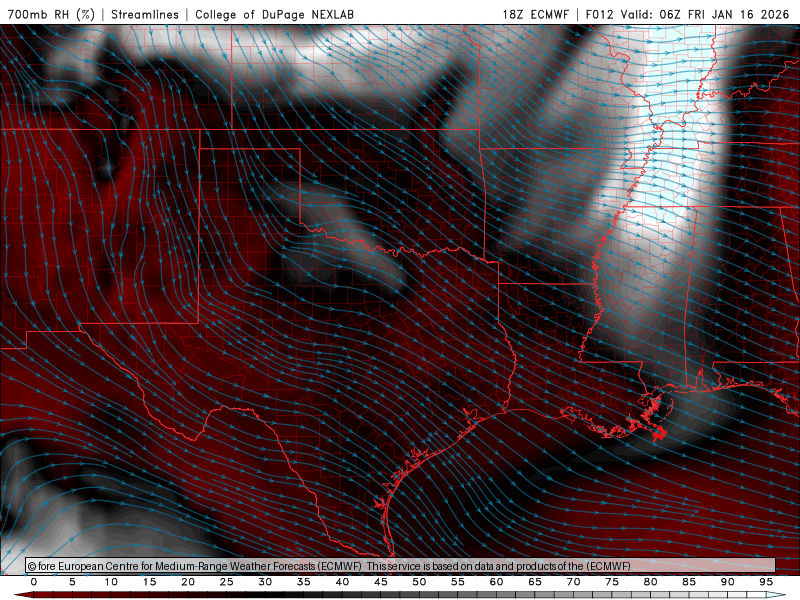Click the "85" label on the color scale
800x600 pixels.
point(689,582)
